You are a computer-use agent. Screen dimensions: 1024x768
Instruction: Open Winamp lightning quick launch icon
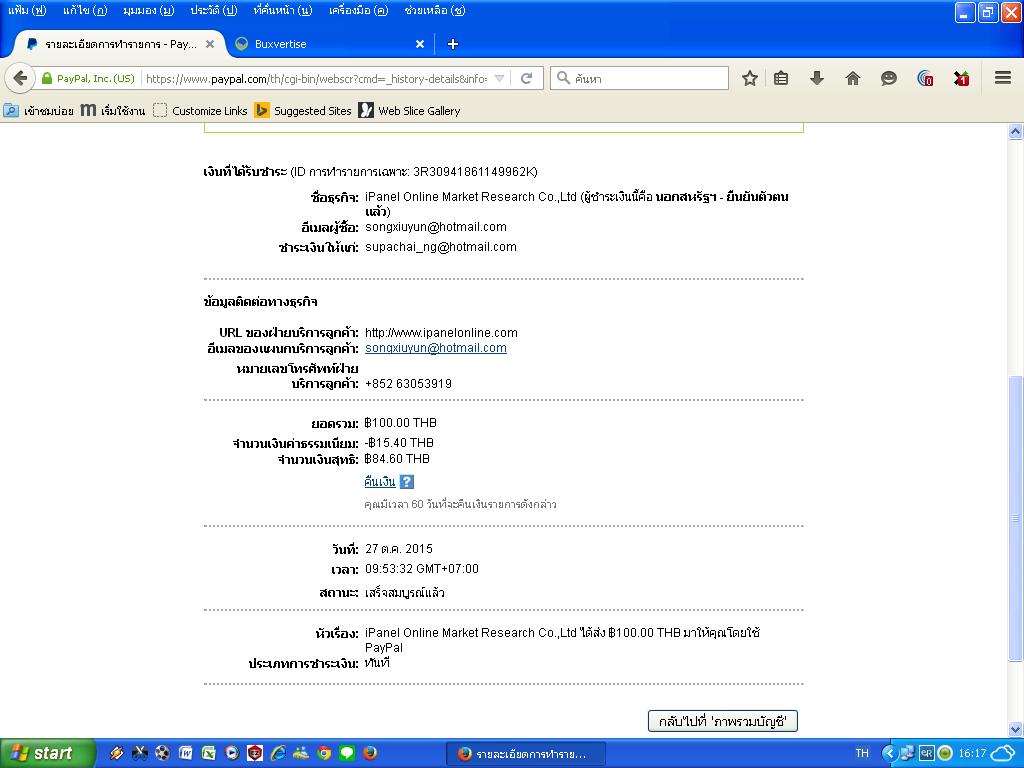point(116,753)
